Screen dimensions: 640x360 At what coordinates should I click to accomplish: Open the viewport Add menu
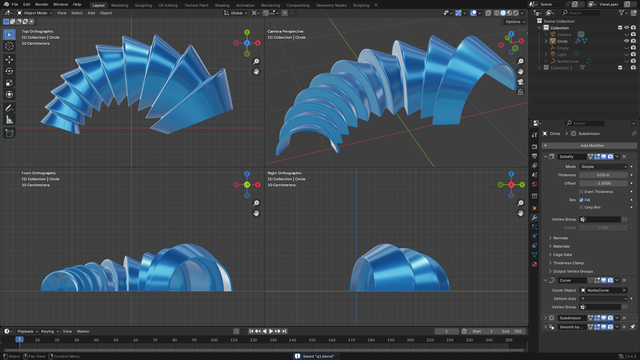pos(91,13)
